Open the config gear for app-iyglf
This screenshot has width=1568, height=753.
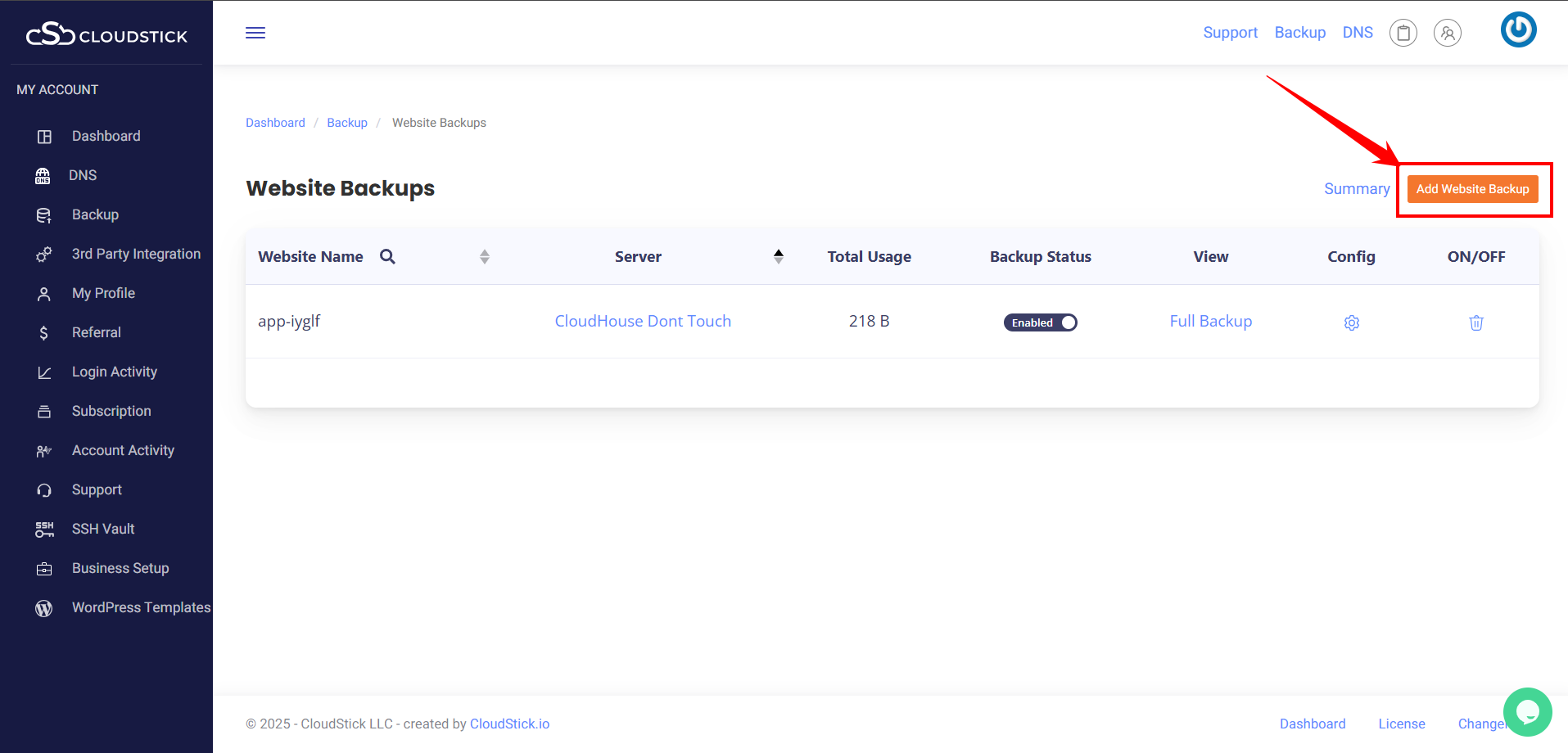[x=1351, y=322]
